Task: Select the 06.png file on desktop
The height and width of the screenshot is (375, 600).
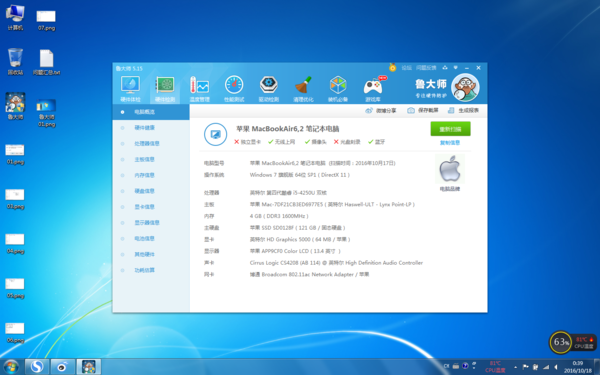Action: (15, 333)
